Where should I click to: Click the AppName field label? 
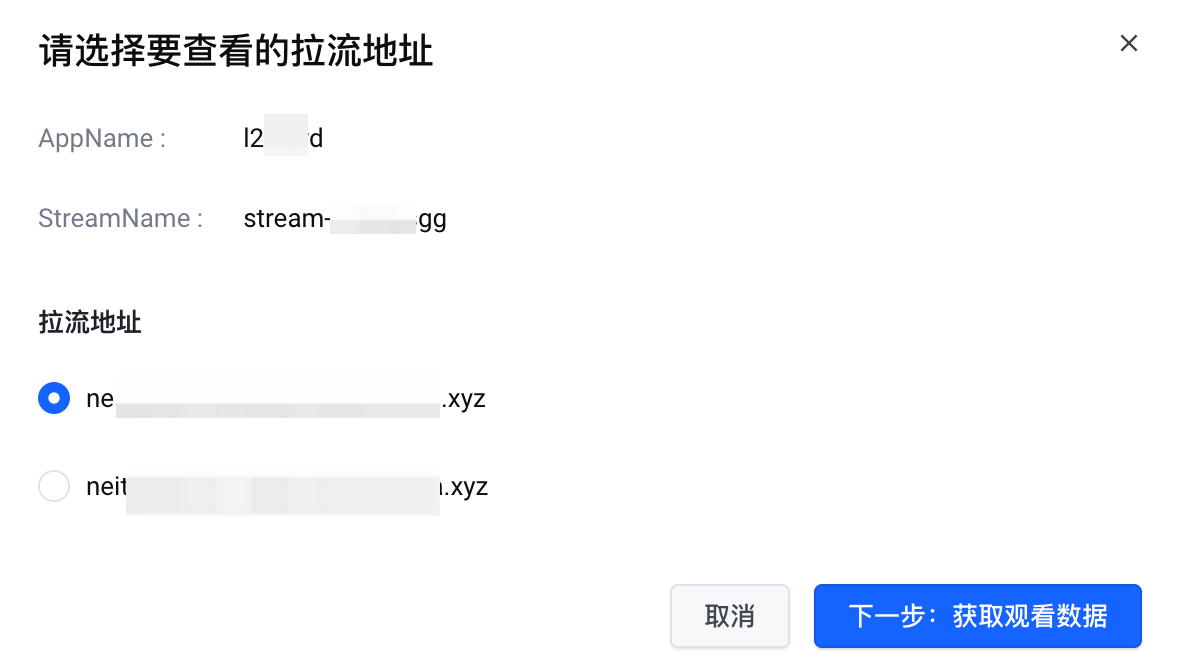point(102,138)
